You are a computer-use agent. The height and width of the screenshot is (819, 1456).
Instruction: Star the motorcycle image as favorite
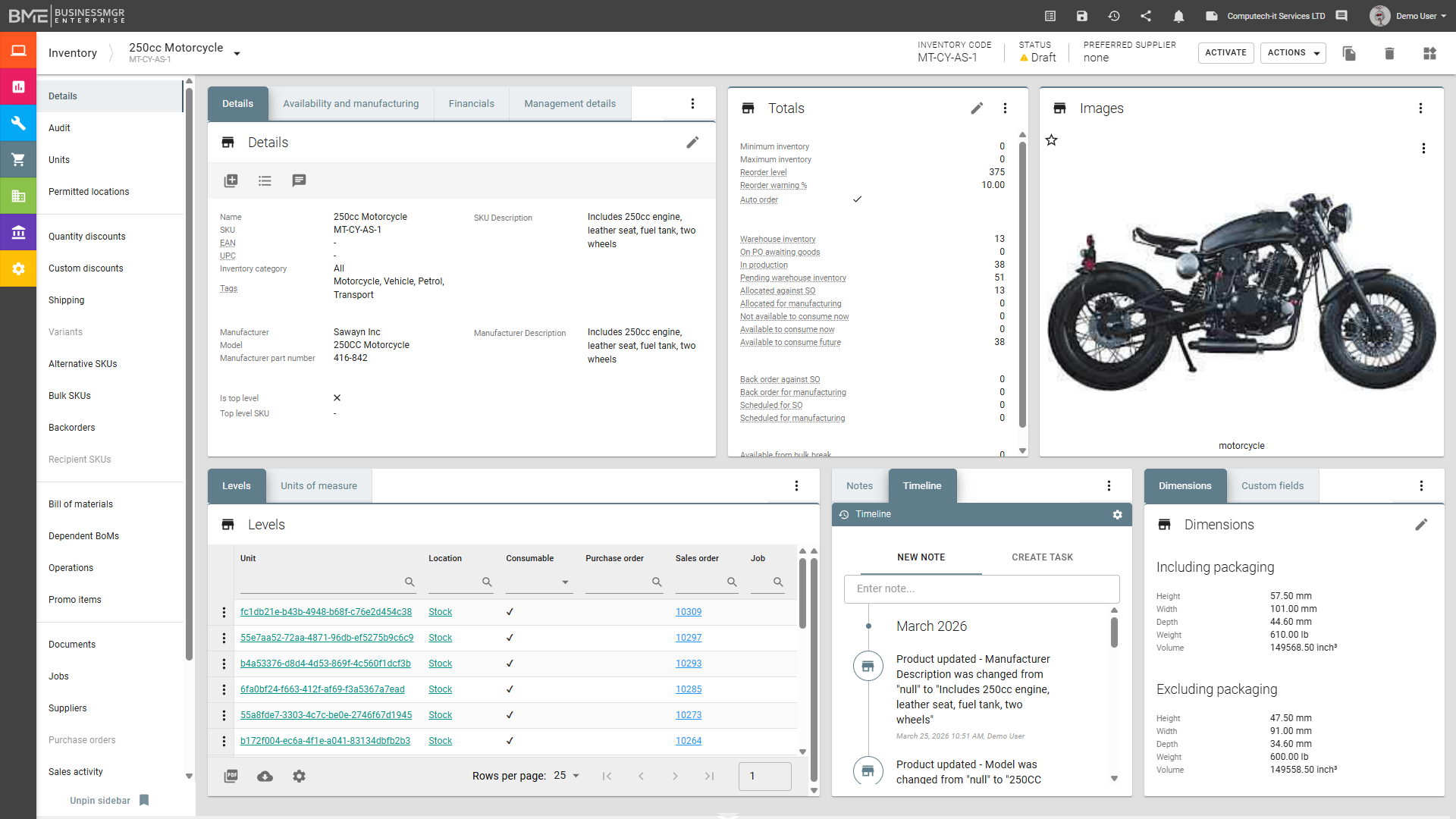coord(1052,140)
